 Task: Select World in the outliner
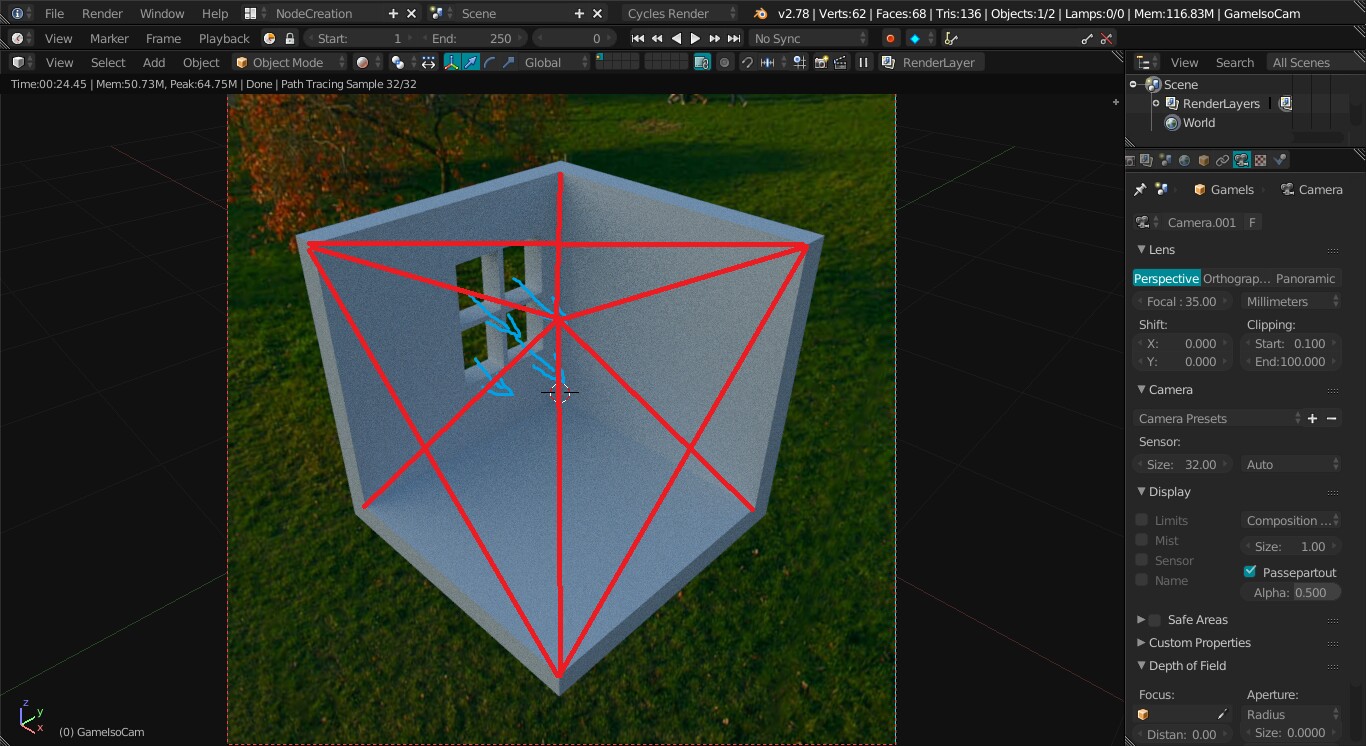(x=1198, y=123)
